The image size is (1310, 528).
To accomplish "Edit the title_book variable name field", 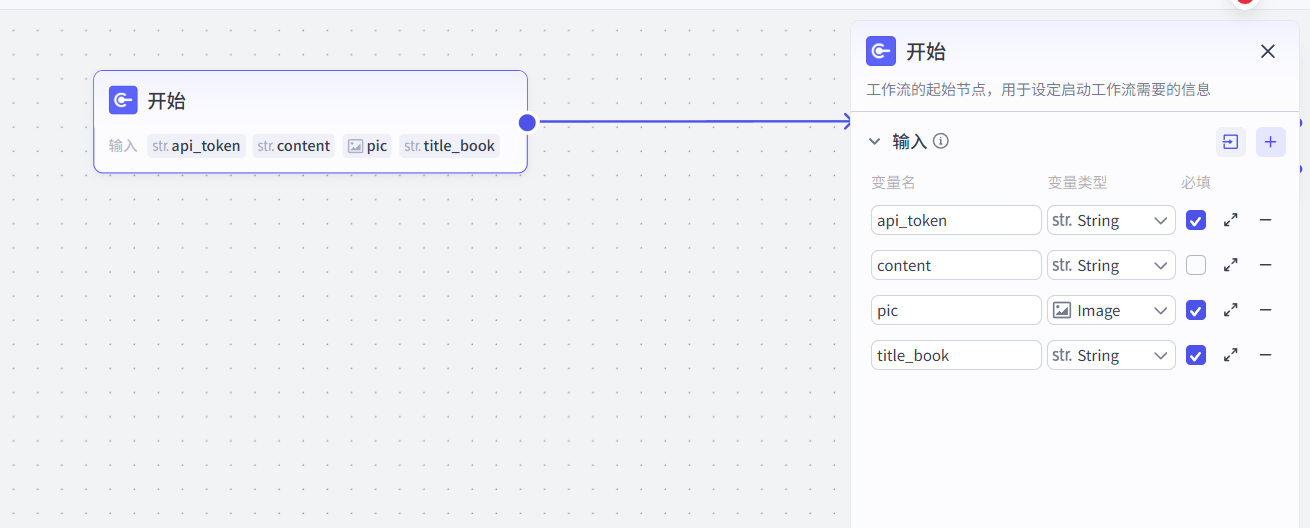I will [x=955, y=355].
